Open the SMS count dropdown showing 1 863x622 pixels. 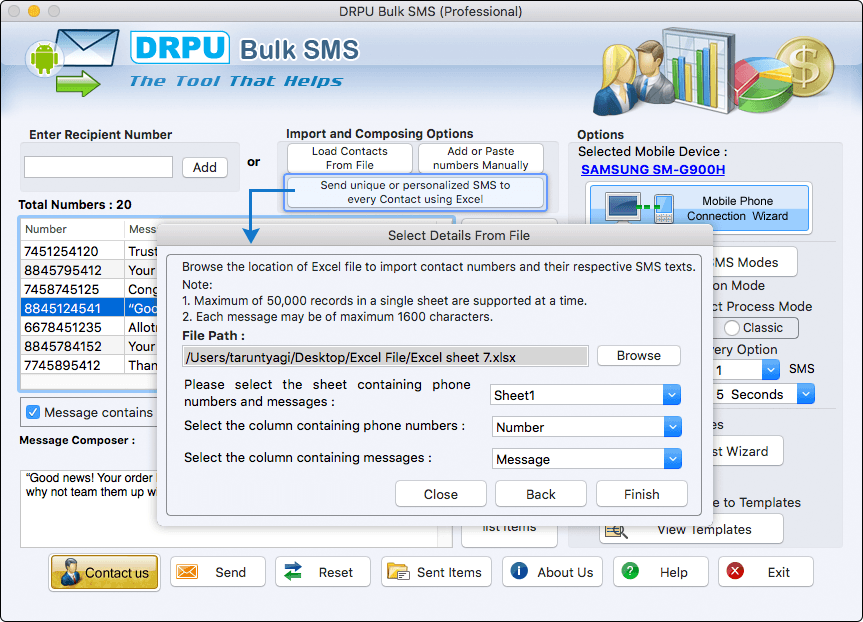coord(771,370)
